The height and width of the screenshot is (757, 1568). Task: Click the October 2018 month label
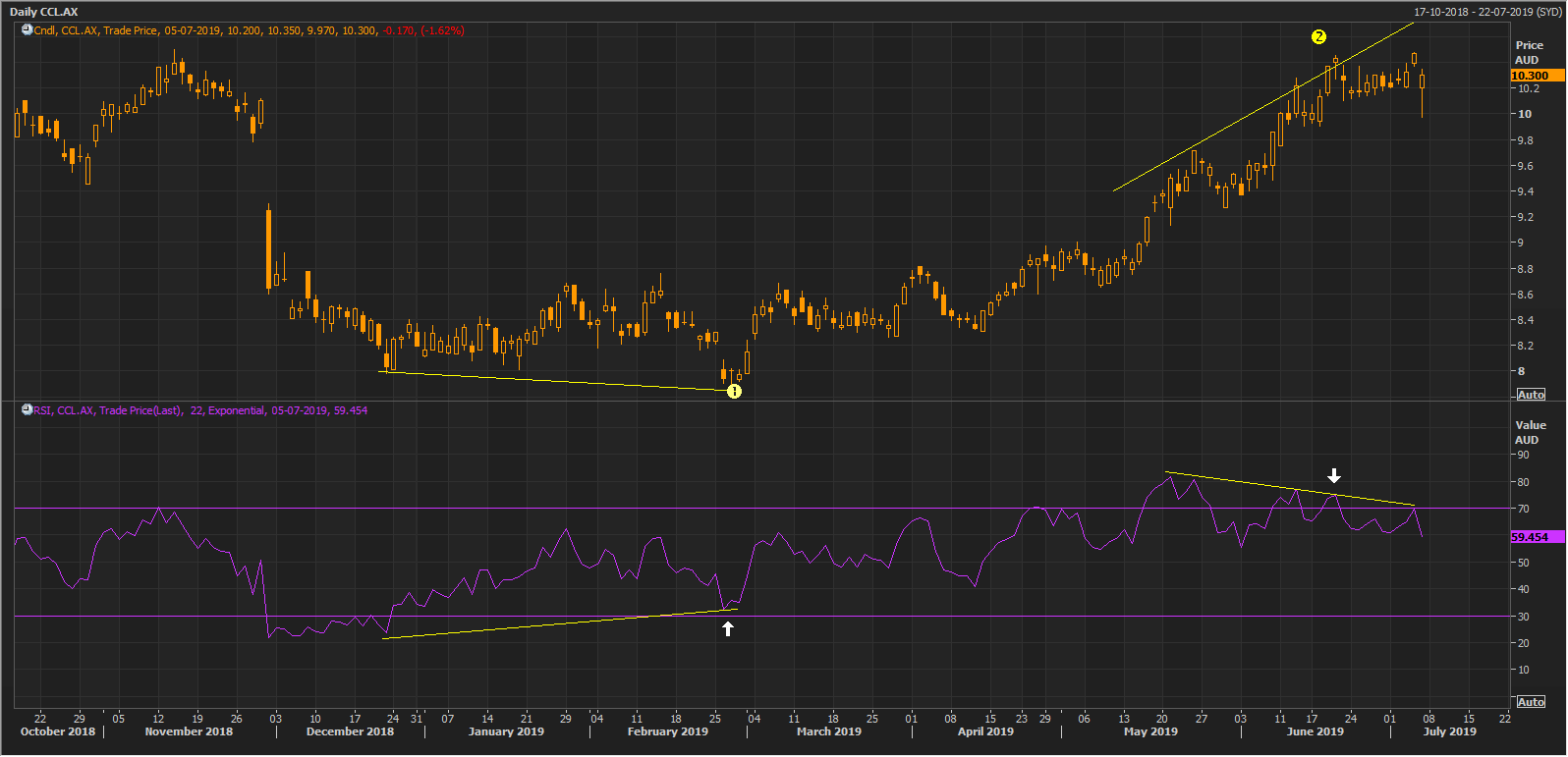[x=58, y=731]
